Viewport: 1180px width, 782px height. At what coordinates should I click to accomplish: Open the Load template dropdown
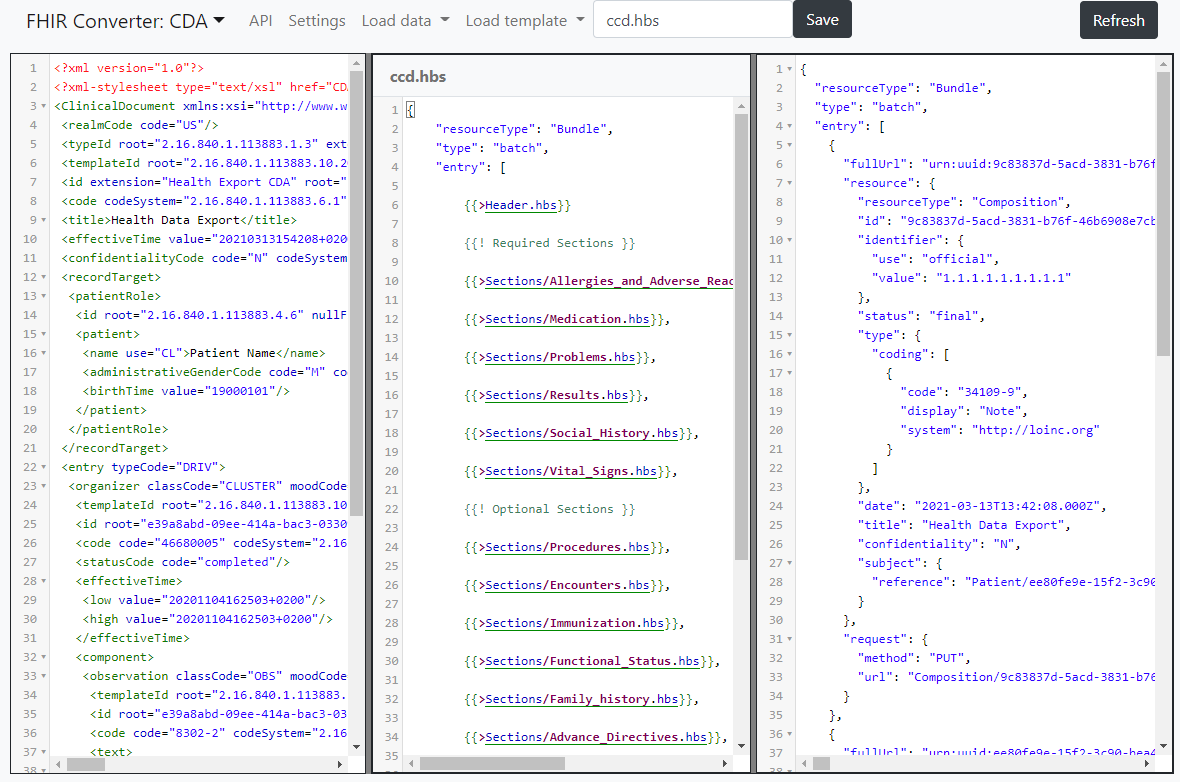[524, 20]
